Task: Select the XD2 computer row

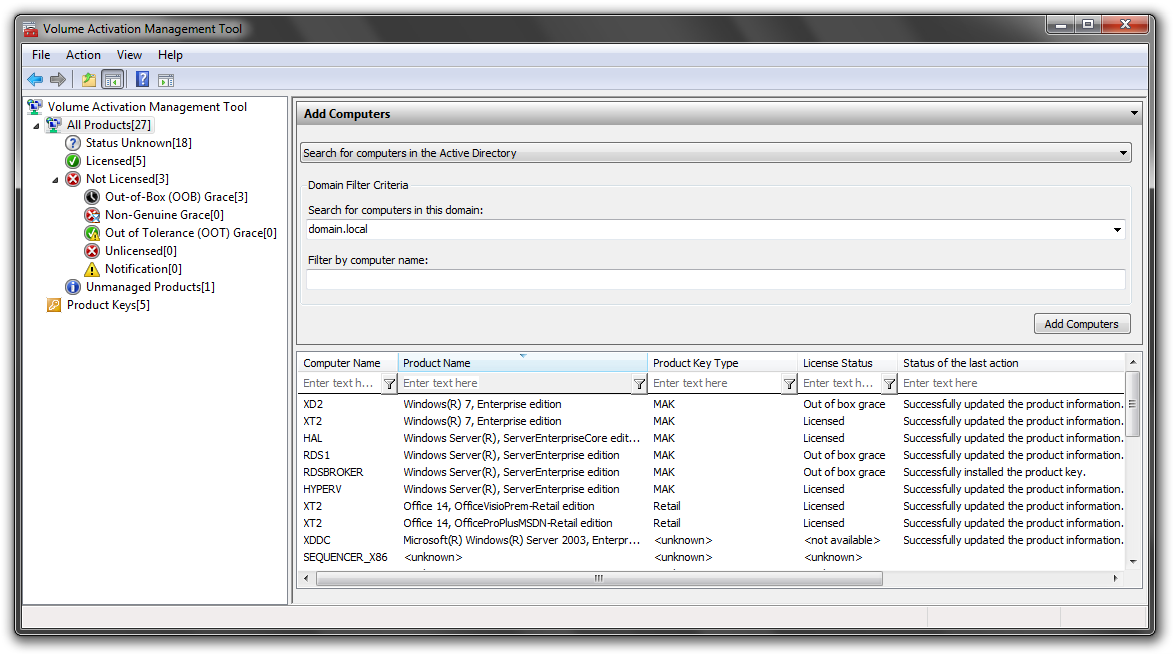Action: 711,404
